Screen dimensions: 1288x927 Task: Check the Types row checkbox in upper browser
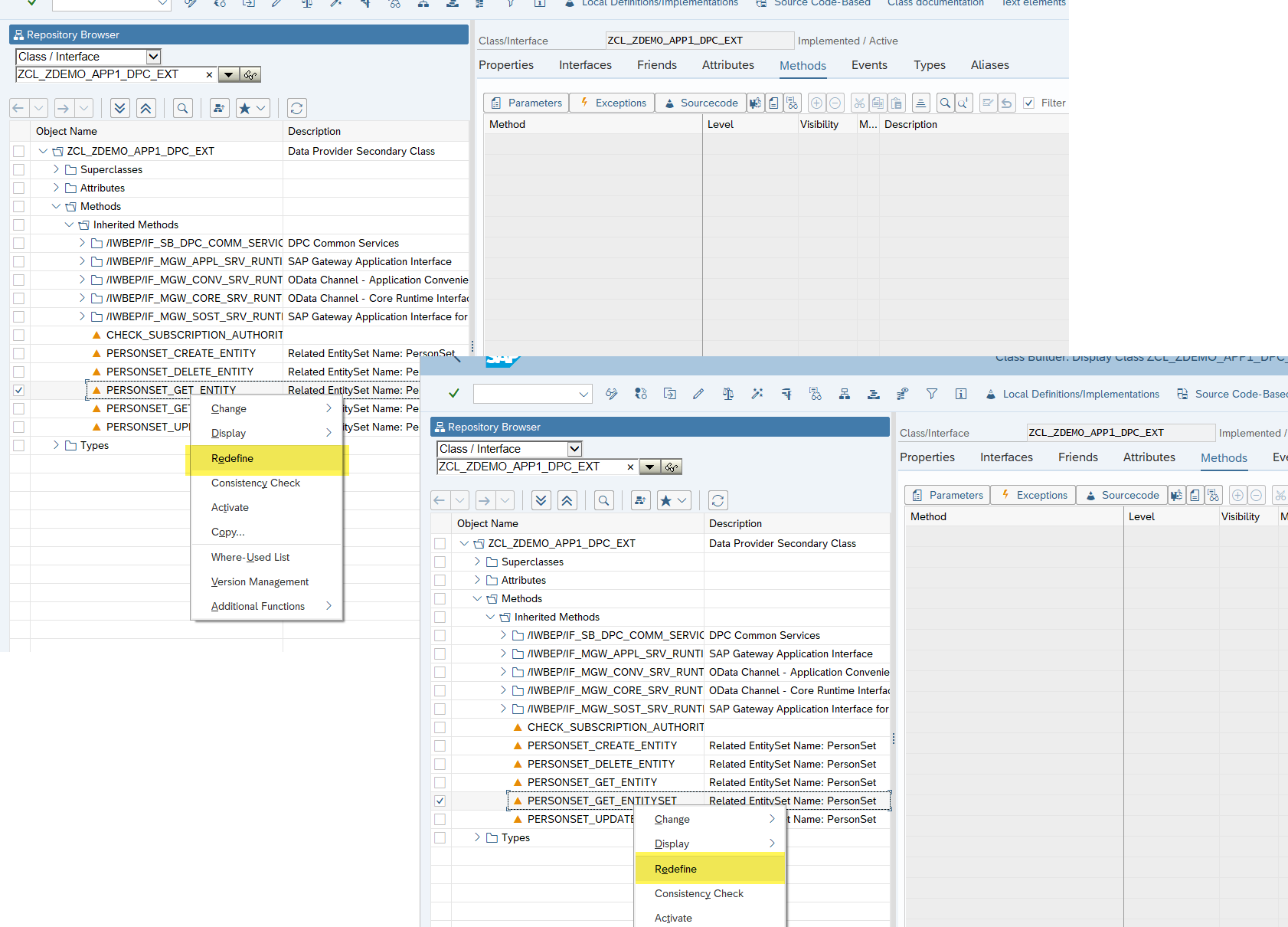click(18, 445)
